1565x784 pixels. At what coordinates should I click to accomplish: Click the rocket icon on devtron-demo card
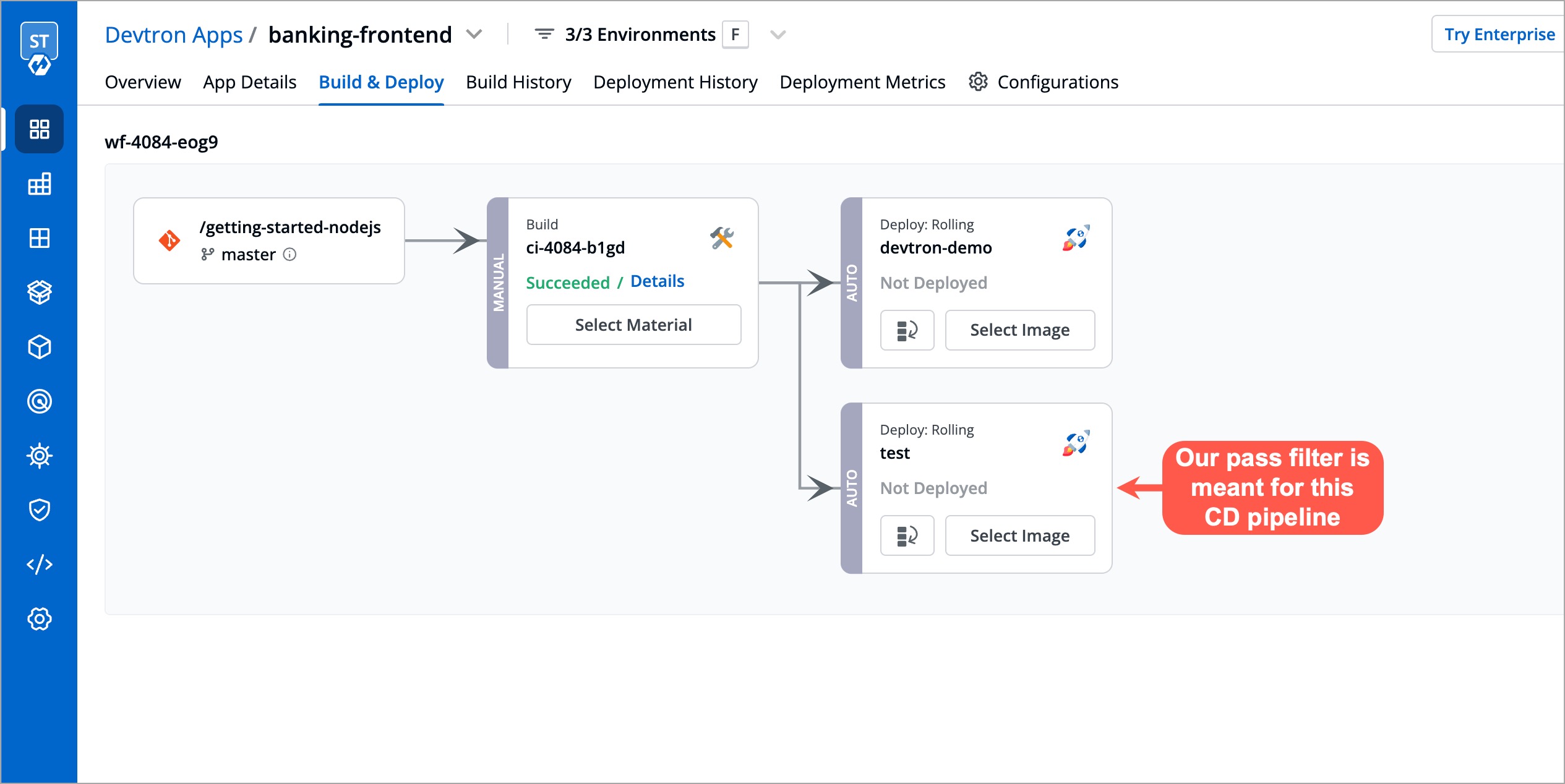coord(1076,237)
